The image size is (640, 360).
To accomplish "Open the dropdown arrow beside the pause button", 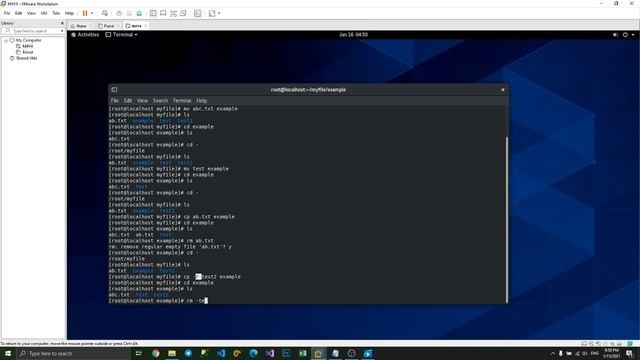I will point(92,13).
